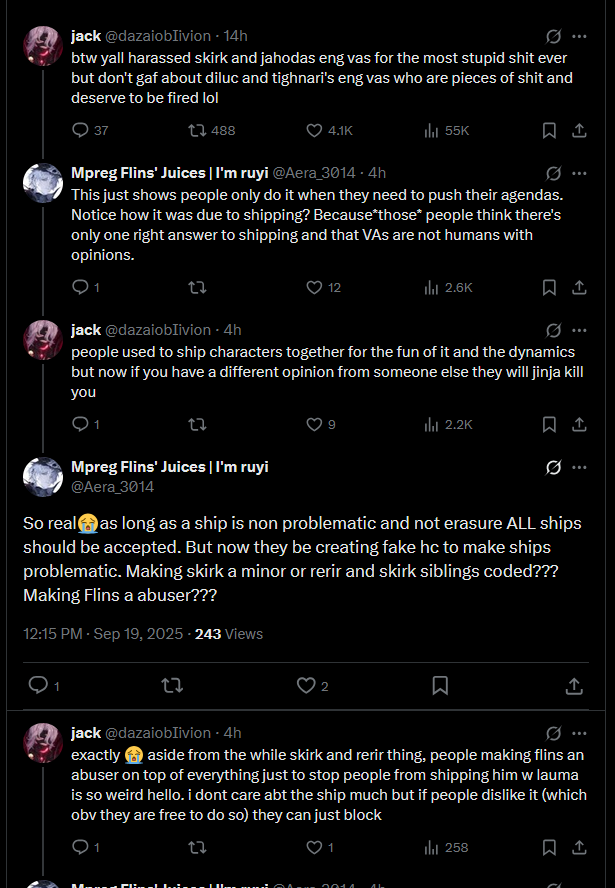This screenshot has height=888, width=615.
Task: Like jack's tweet with 4.1K likes
Action: [x=314, y=130]
